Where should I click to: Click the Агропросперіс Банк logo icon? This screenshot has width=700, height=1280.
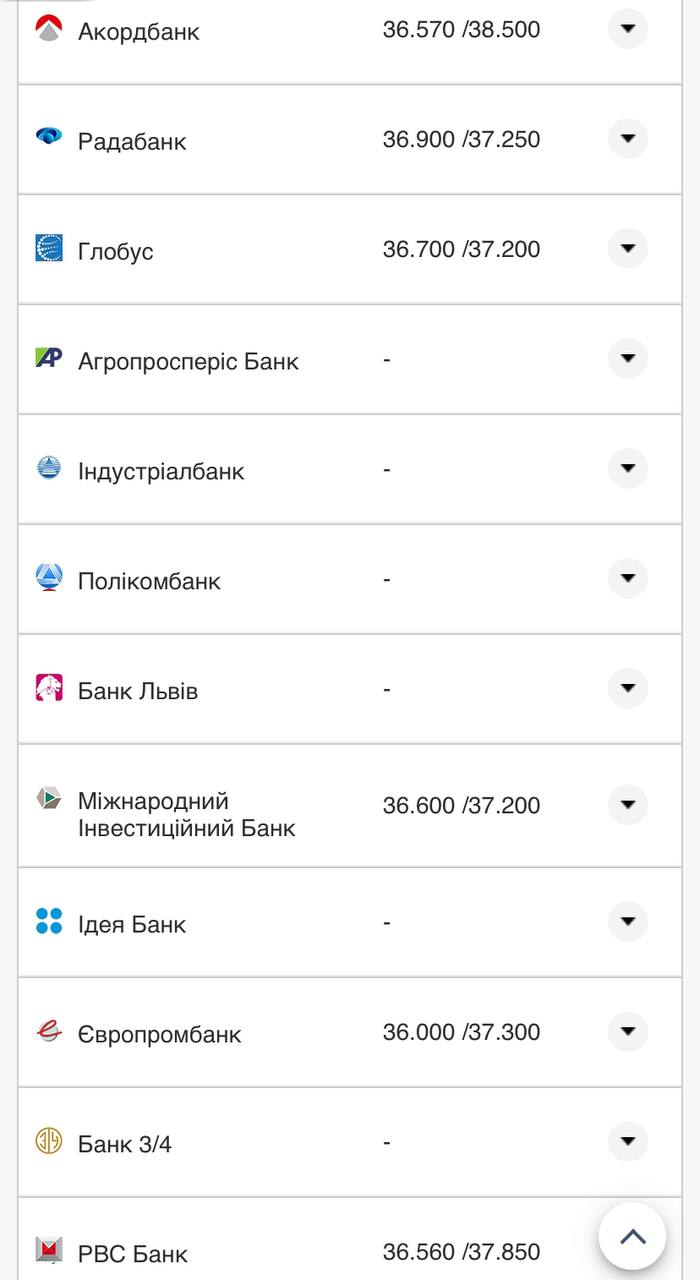point(49,358)
